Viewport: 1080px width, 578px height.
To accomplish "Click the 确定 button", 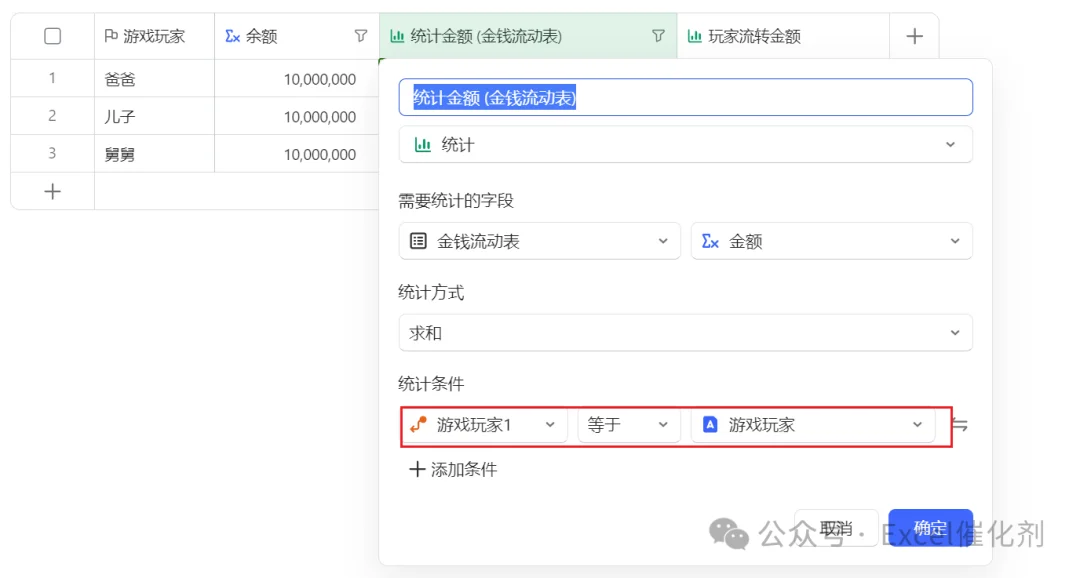I will (930, 528).
